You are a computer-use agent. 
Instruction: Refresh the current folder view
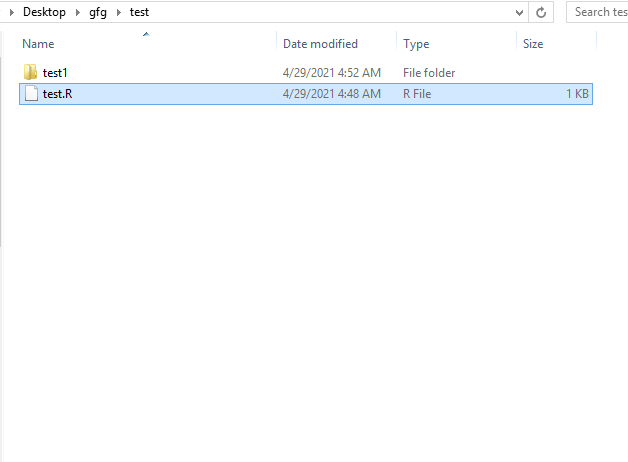click(x=541, y=12)
